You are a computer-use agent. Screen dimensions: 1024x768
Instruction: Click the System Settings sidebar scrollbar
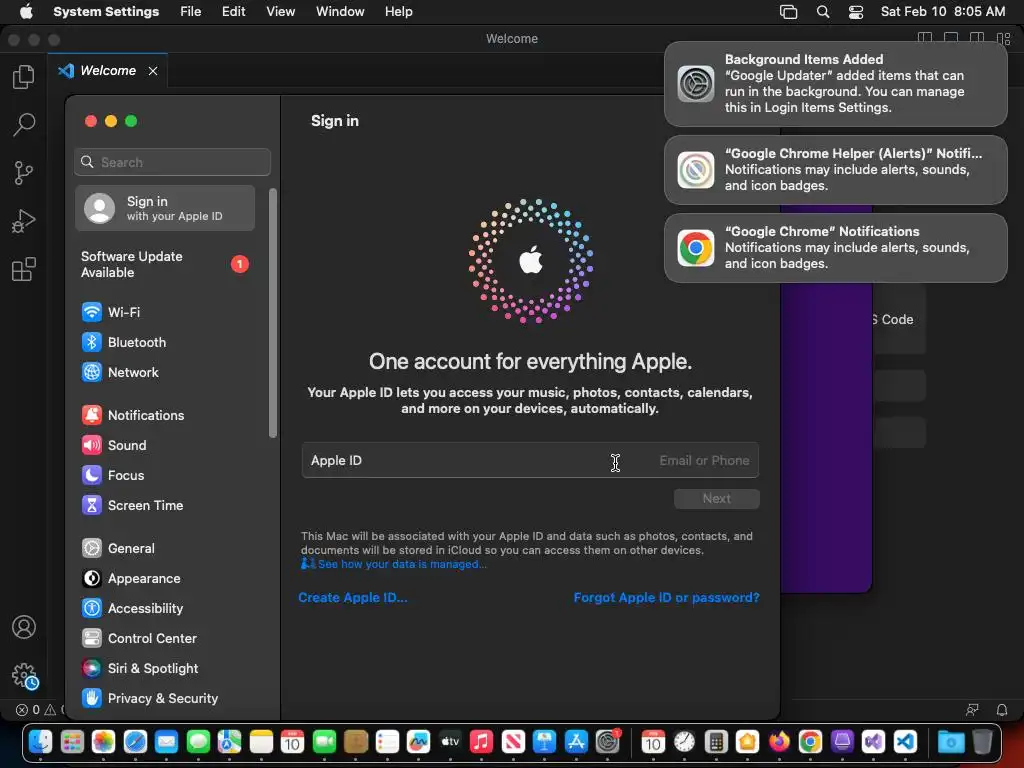coord(273,313)
